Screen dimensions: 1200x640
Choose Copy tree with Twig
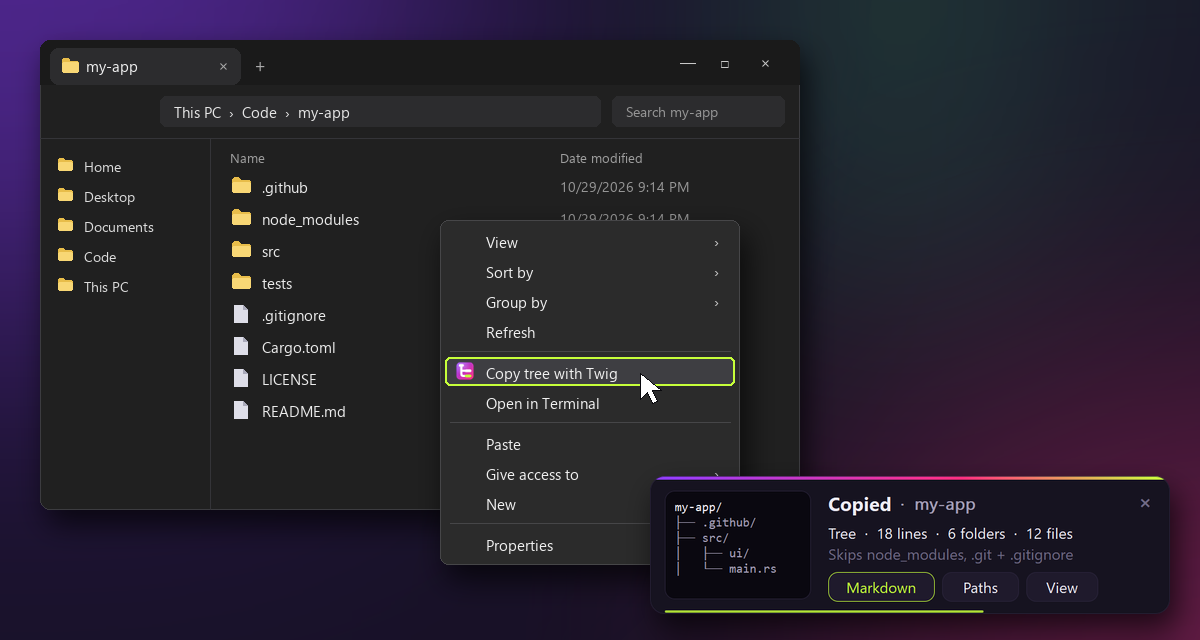point(590,372)
